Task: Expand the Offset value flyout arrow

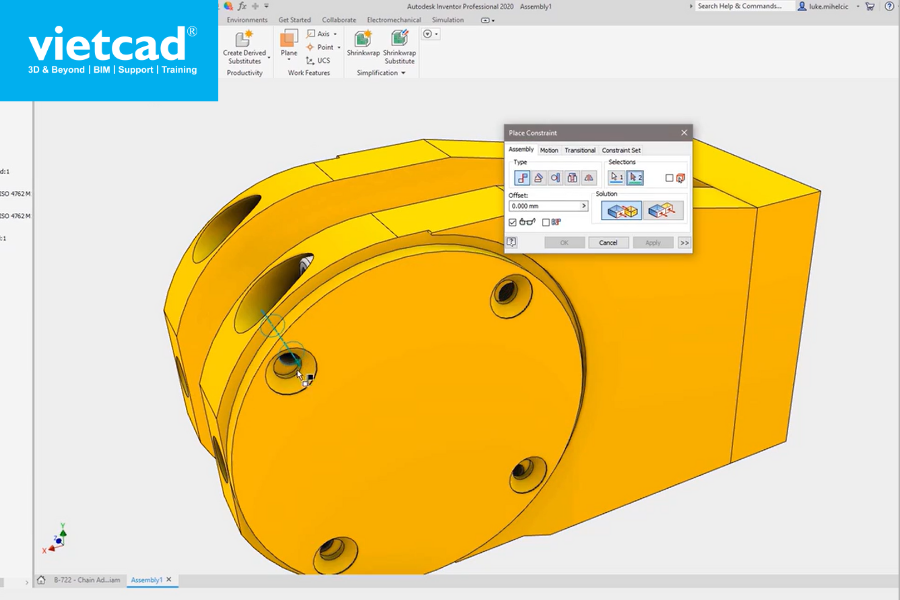Action: [x=584, y=206]
